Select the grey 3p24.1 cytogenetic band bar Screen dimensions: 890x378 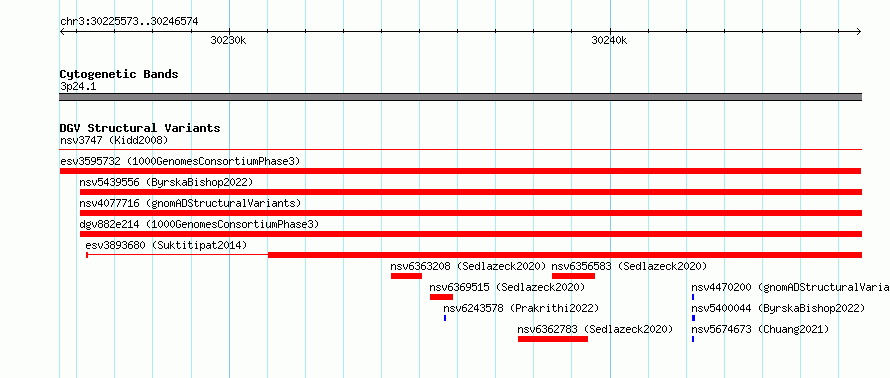460,97
